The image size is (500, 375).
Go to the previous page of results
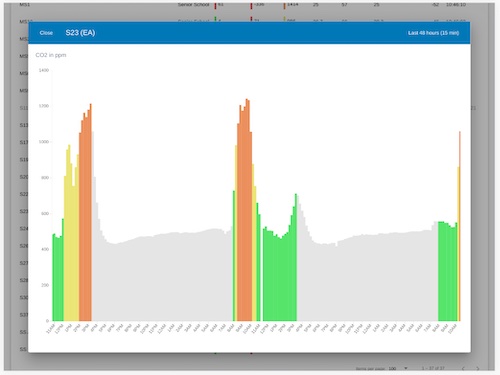(463, 368)
